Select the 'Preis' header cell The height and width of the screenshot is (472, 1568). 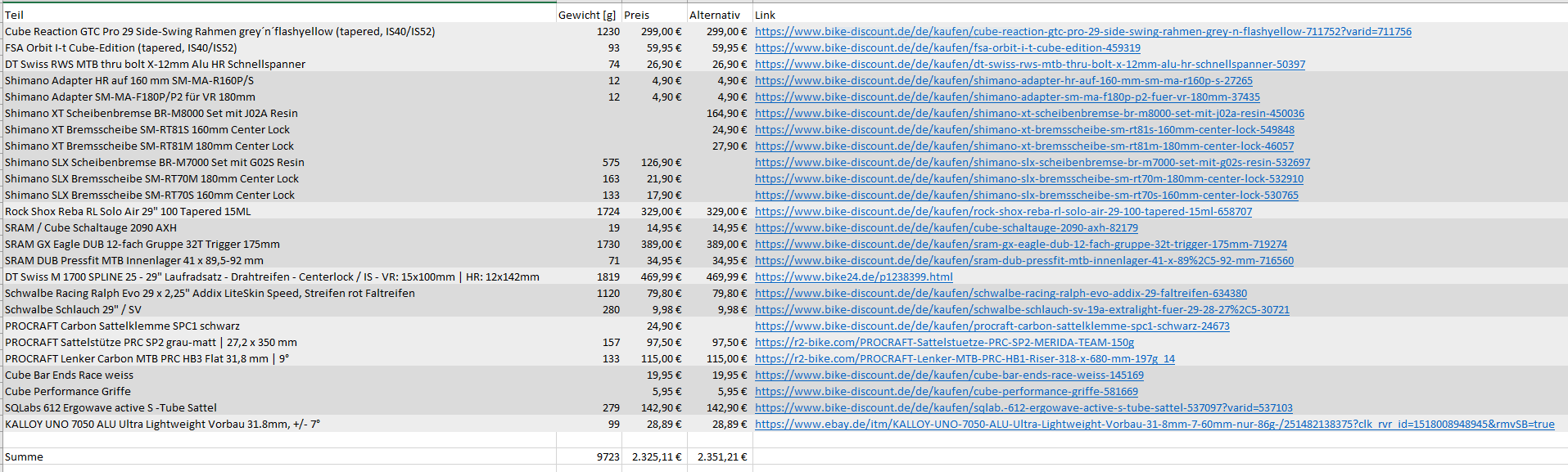(x=636, y=15)
